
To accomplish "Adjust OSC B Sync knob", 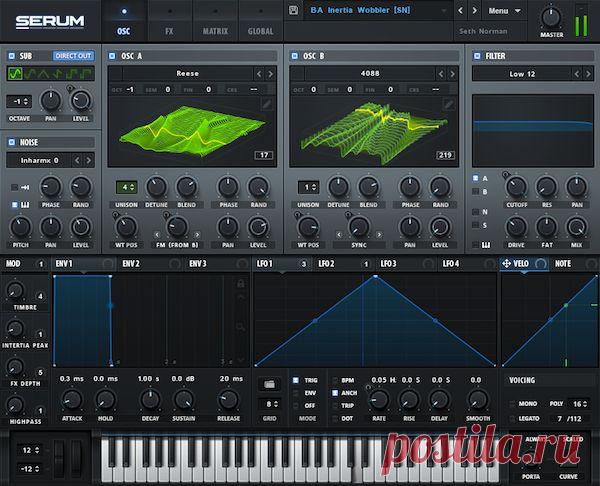I will [x=359, y=227].
